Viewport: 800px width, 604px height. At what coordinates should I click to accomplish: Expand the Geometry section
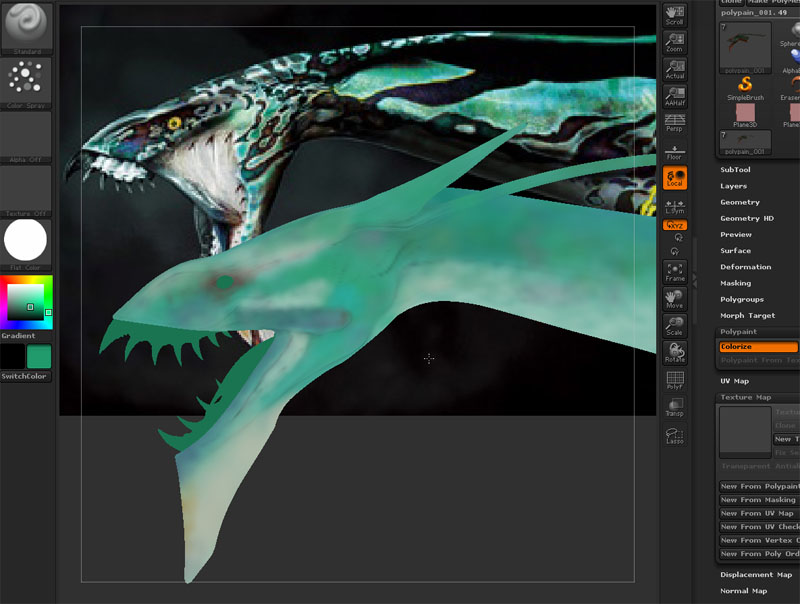(x=740, y=203)
